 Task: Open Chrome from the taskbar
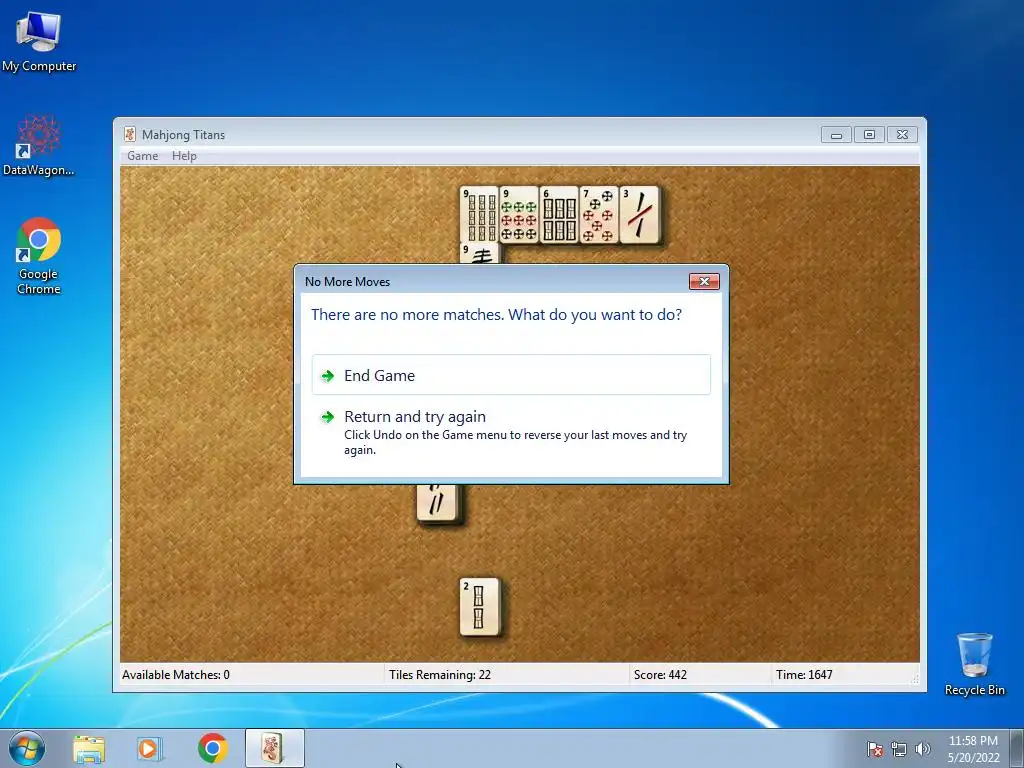[212, 748]
